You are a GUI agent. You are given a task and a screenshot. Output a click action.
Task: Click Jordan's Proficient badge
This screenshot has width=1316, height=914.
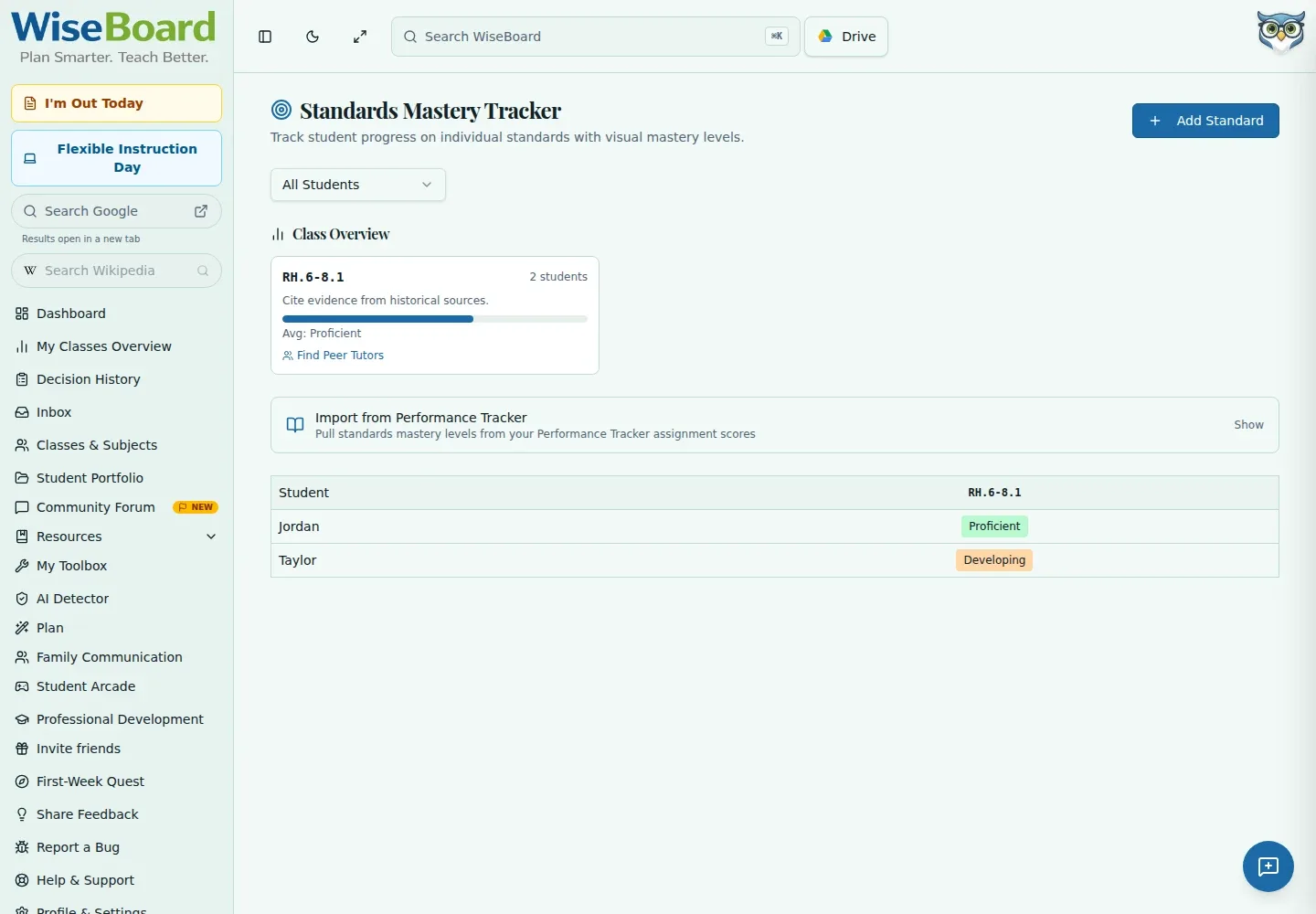click(x=994, y=526)
